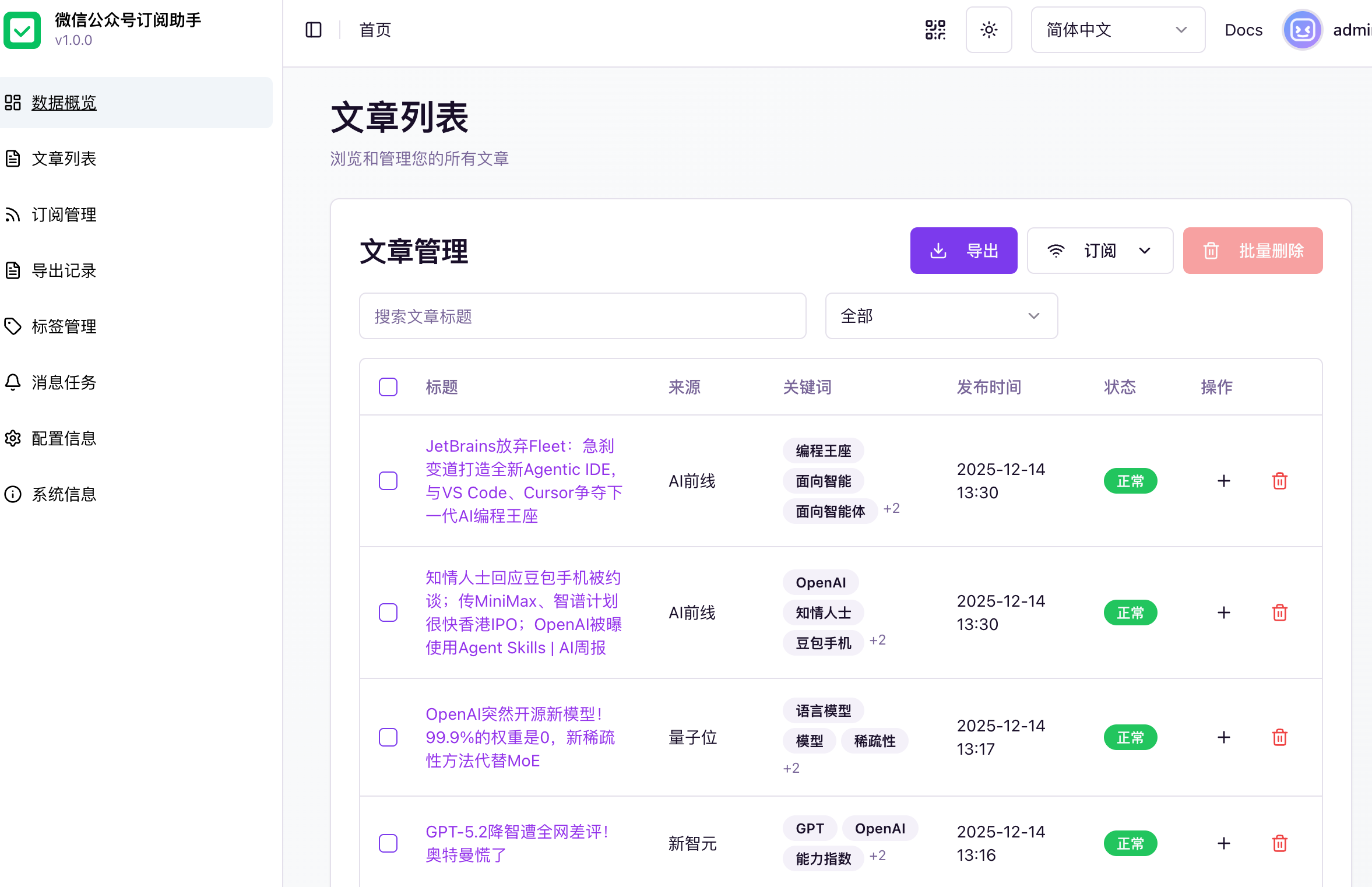Check the JetBrains article row checkbox
This screenshot has height=887, width=1372.
[388, 481]
